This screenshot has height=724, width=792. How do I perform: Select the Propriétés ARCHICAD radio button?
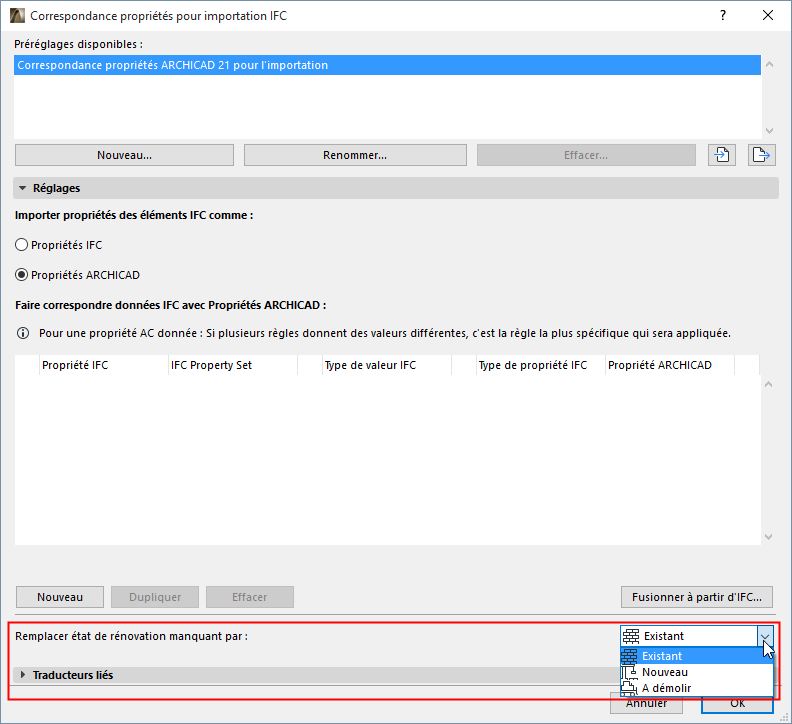pos(21,275)
